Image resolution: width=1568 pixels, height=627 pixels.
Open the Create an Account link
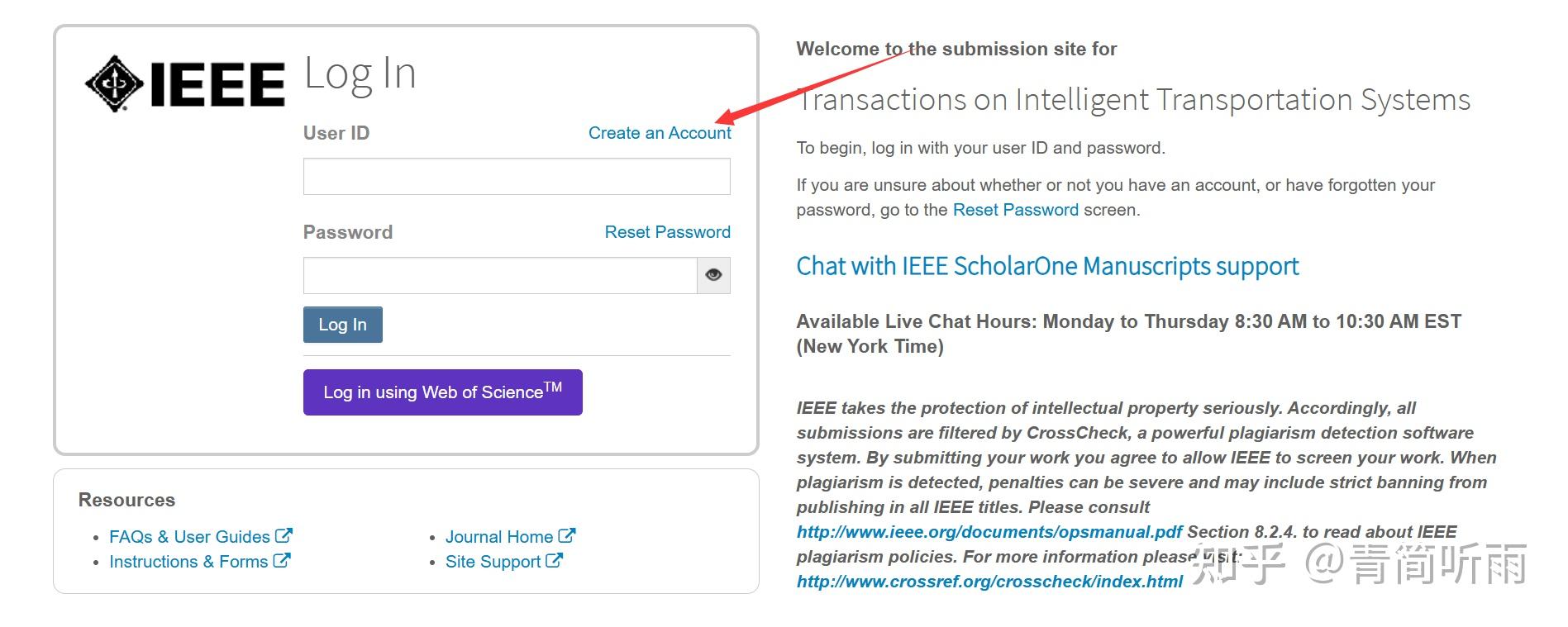point(659,133)
